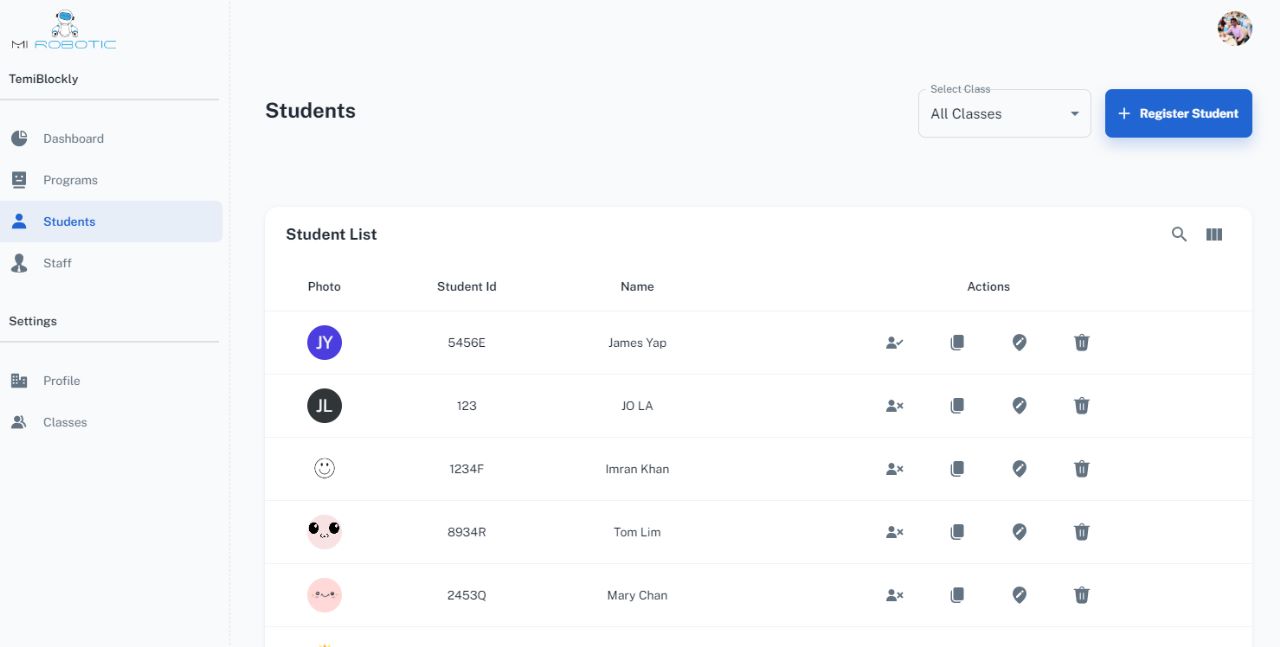Click the copy icon in JO LA row
Screen dimensions: 1280x647
coord(957,406)
